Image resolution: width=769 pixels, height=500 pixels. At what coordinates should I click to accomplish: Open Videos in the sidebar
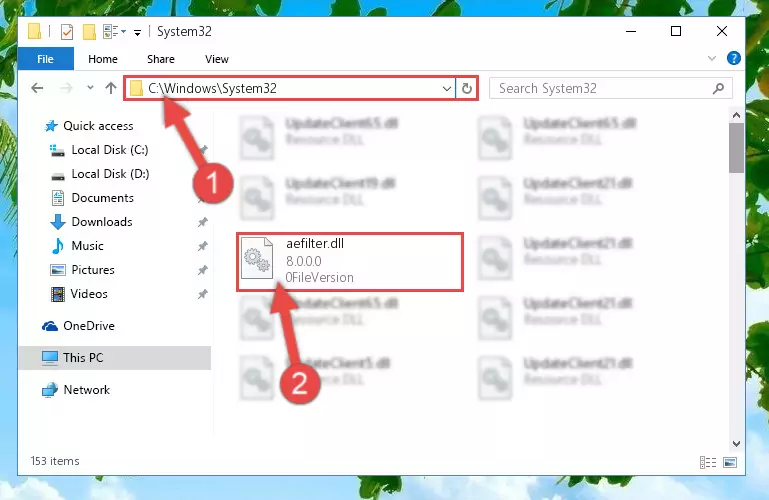(x=89, y=294)
